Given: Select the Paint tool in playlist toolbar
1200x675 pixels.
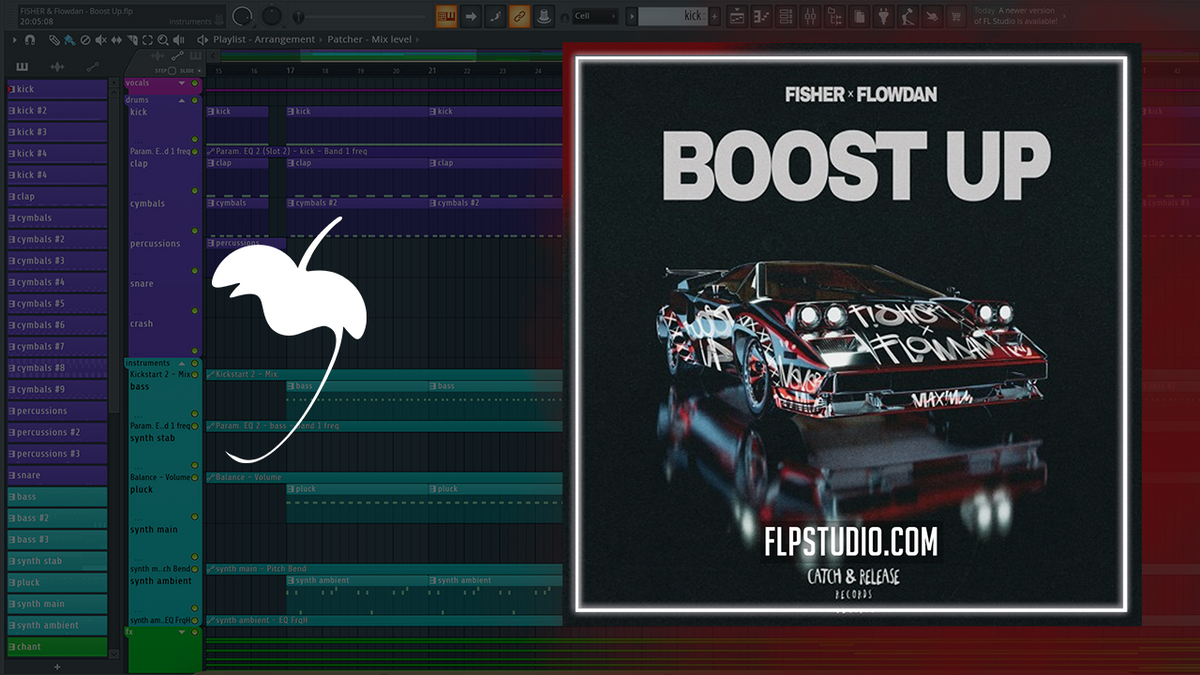Looking at the screenshot, I should coord(69,40).
